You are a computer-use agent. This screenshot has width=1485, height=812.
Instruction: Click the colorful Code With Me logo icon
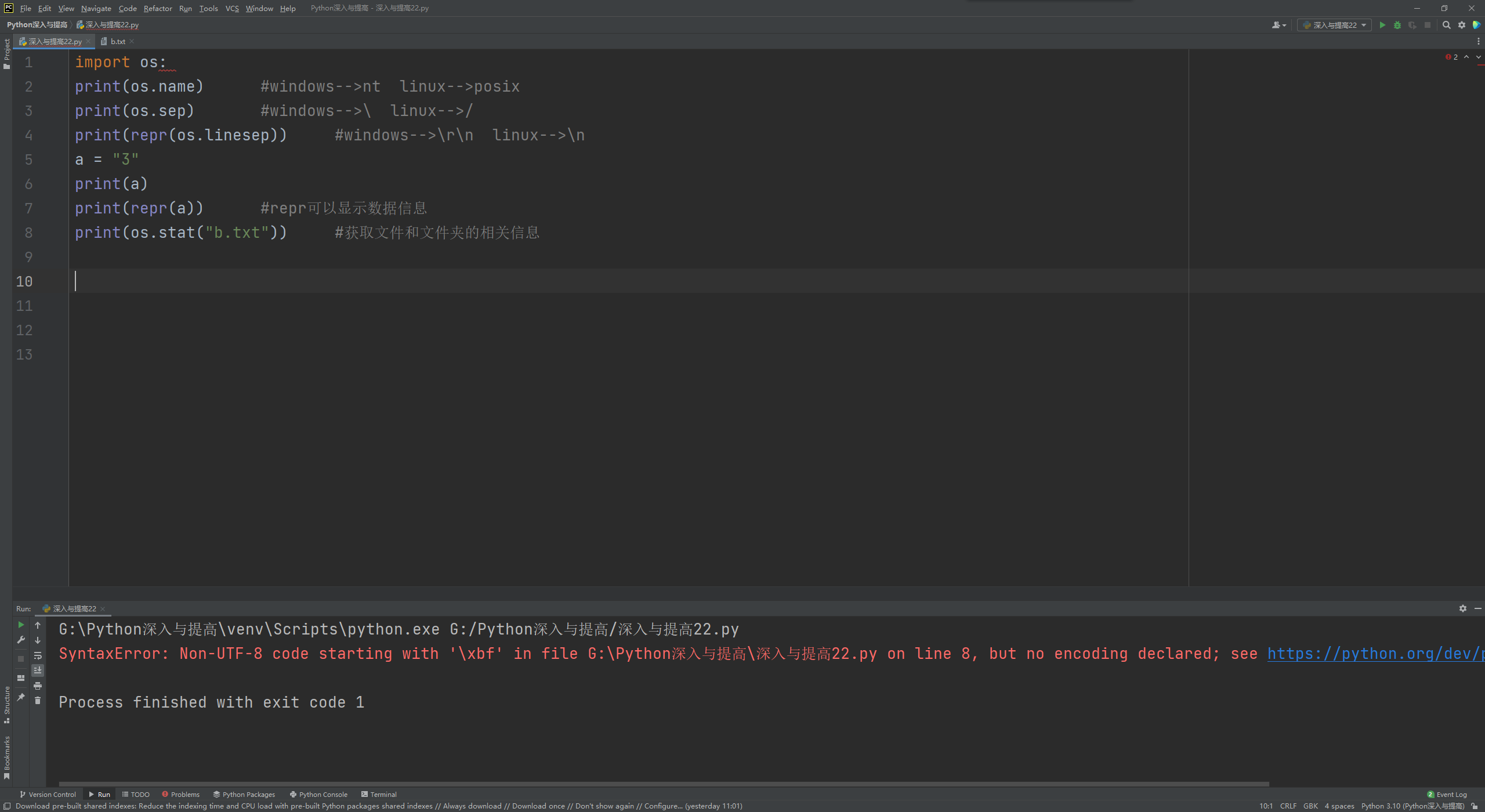point(1476,25)
